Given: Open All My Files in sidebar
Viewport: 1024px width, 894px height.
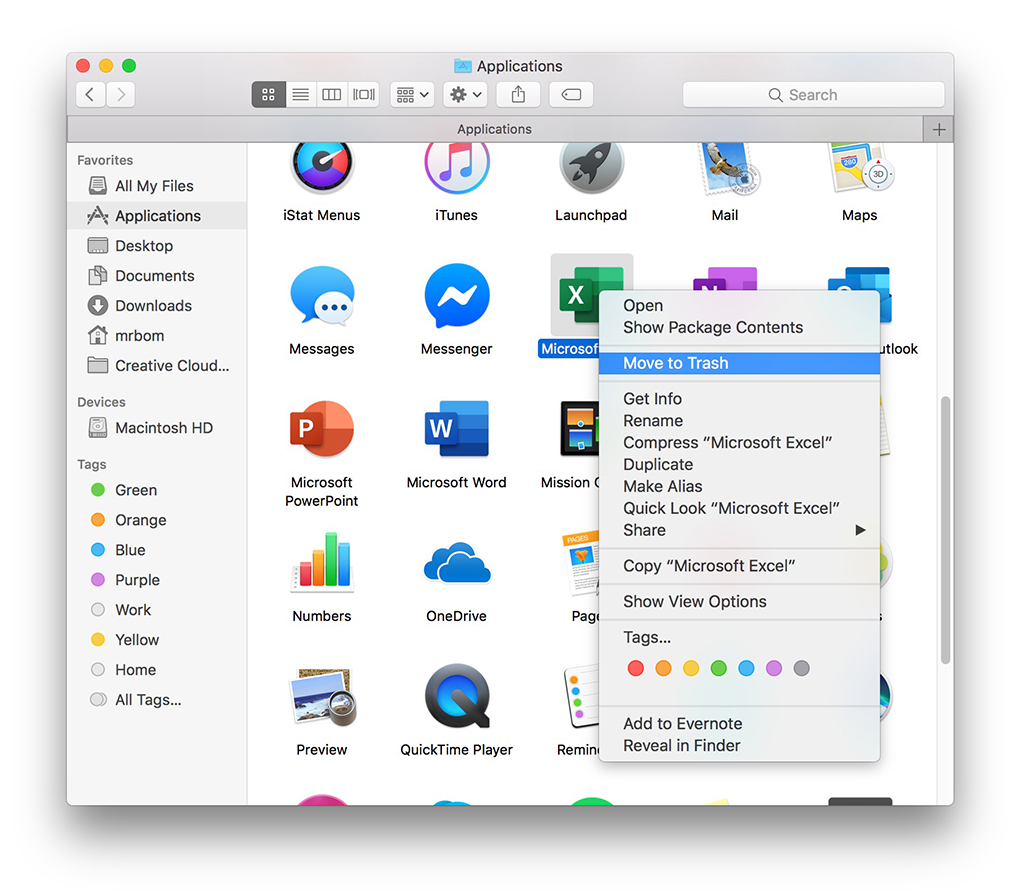Looking at the screenshot, I should [x=157, y=186].
